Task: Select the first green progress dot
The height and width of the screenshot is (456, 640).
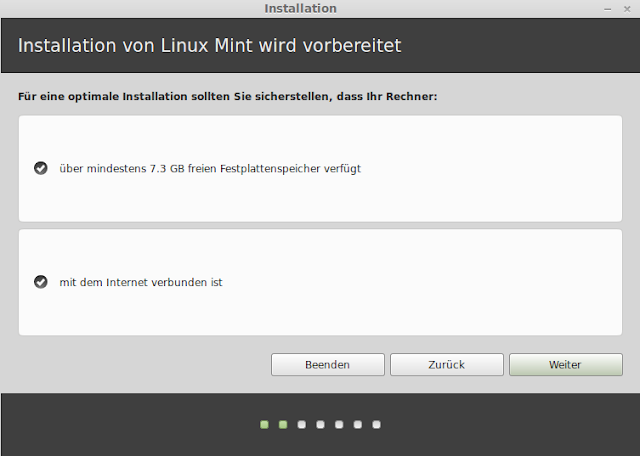Action: (x=264, y=425)
